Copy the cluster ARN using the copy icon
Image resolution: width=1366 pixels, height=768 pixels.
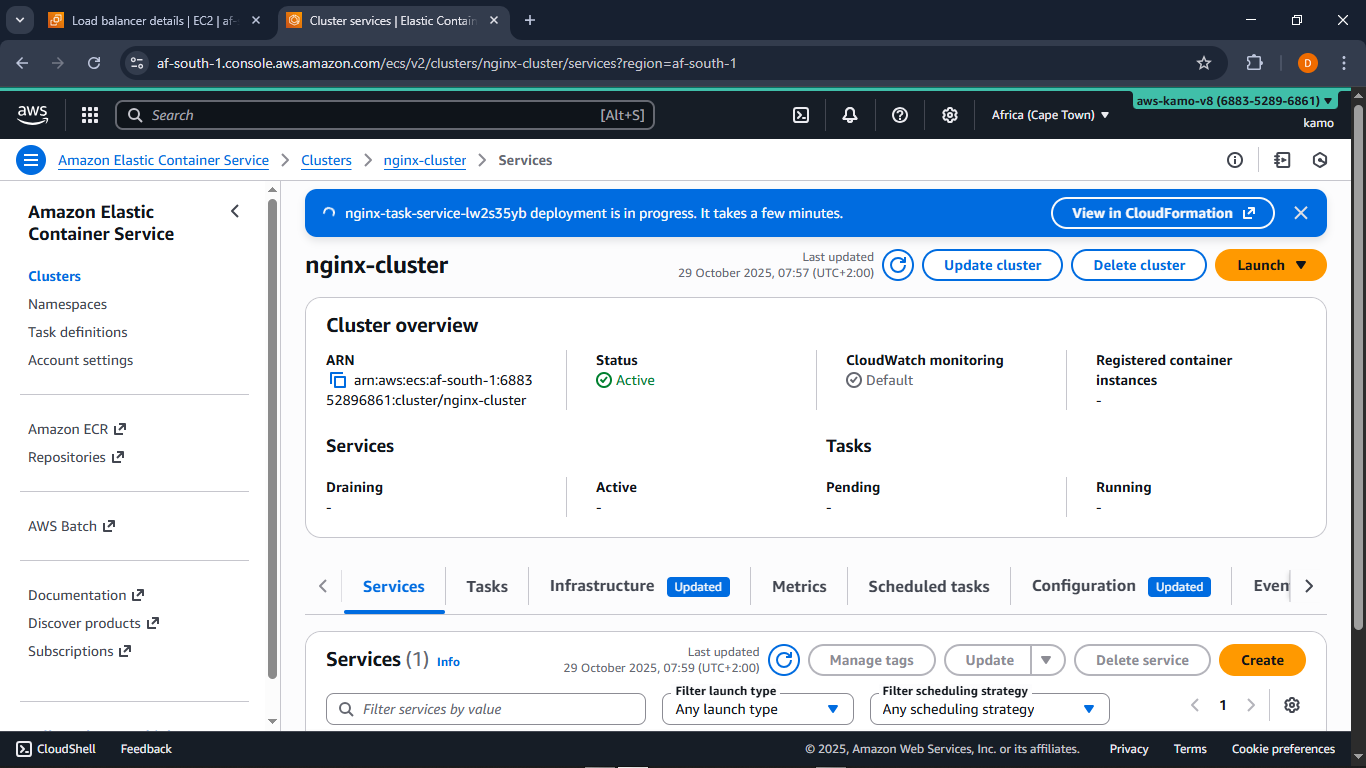point(337,380)
